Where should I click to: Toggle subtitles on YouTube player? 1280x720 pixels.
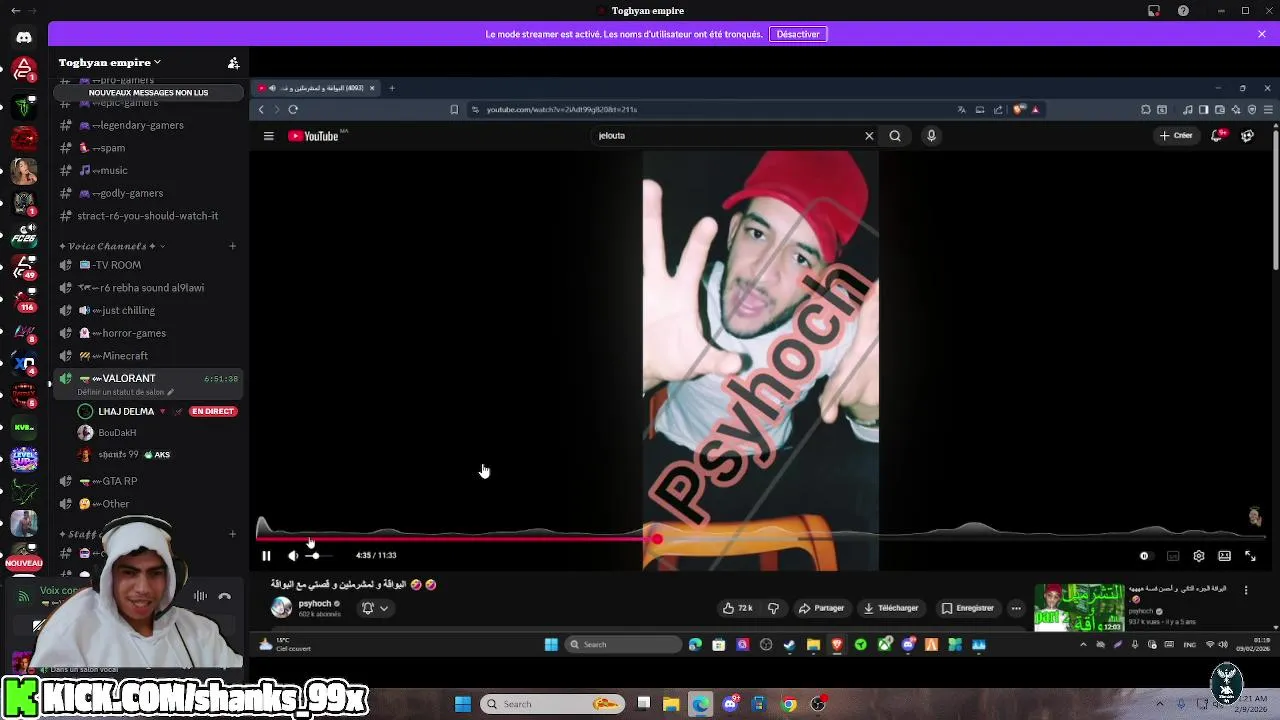pyautogui.click(x=1173, y=556)
